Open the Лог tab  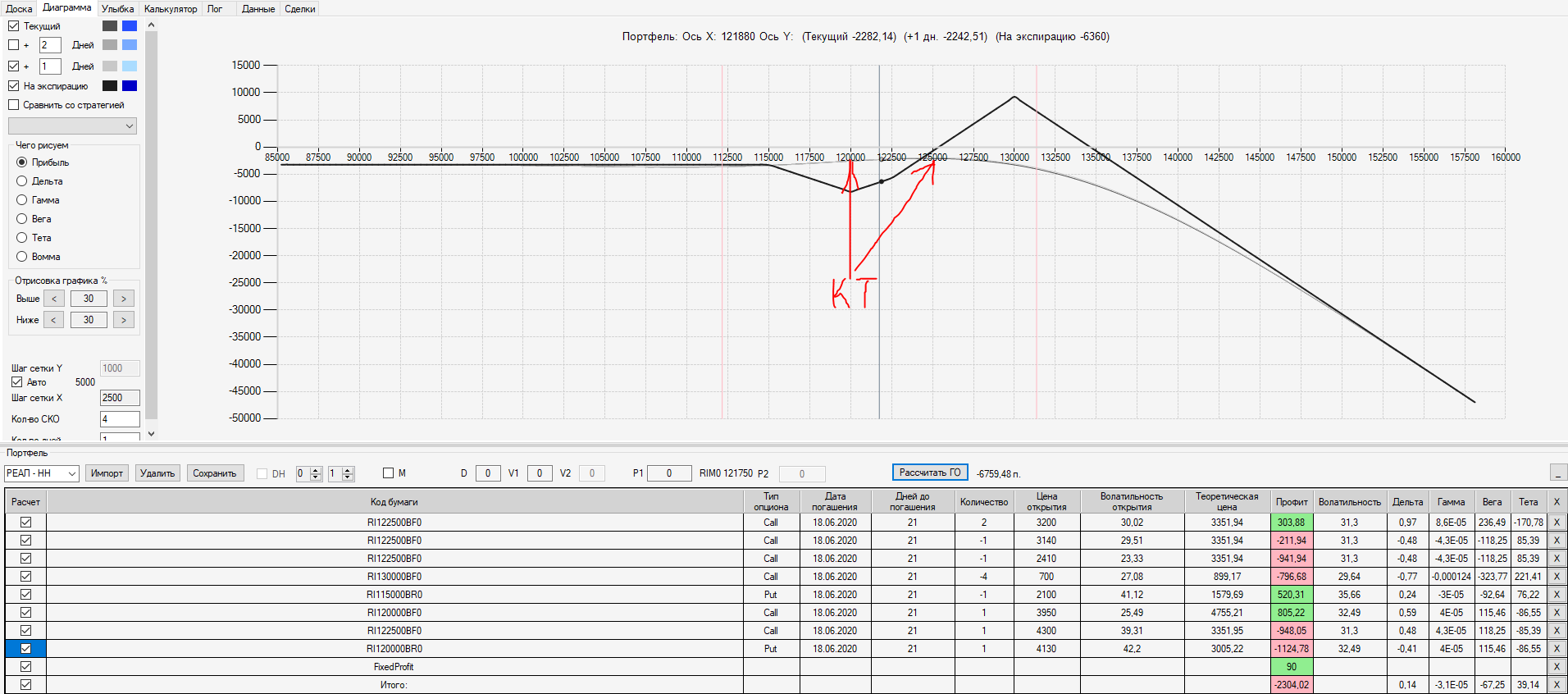tap(215, 9)
